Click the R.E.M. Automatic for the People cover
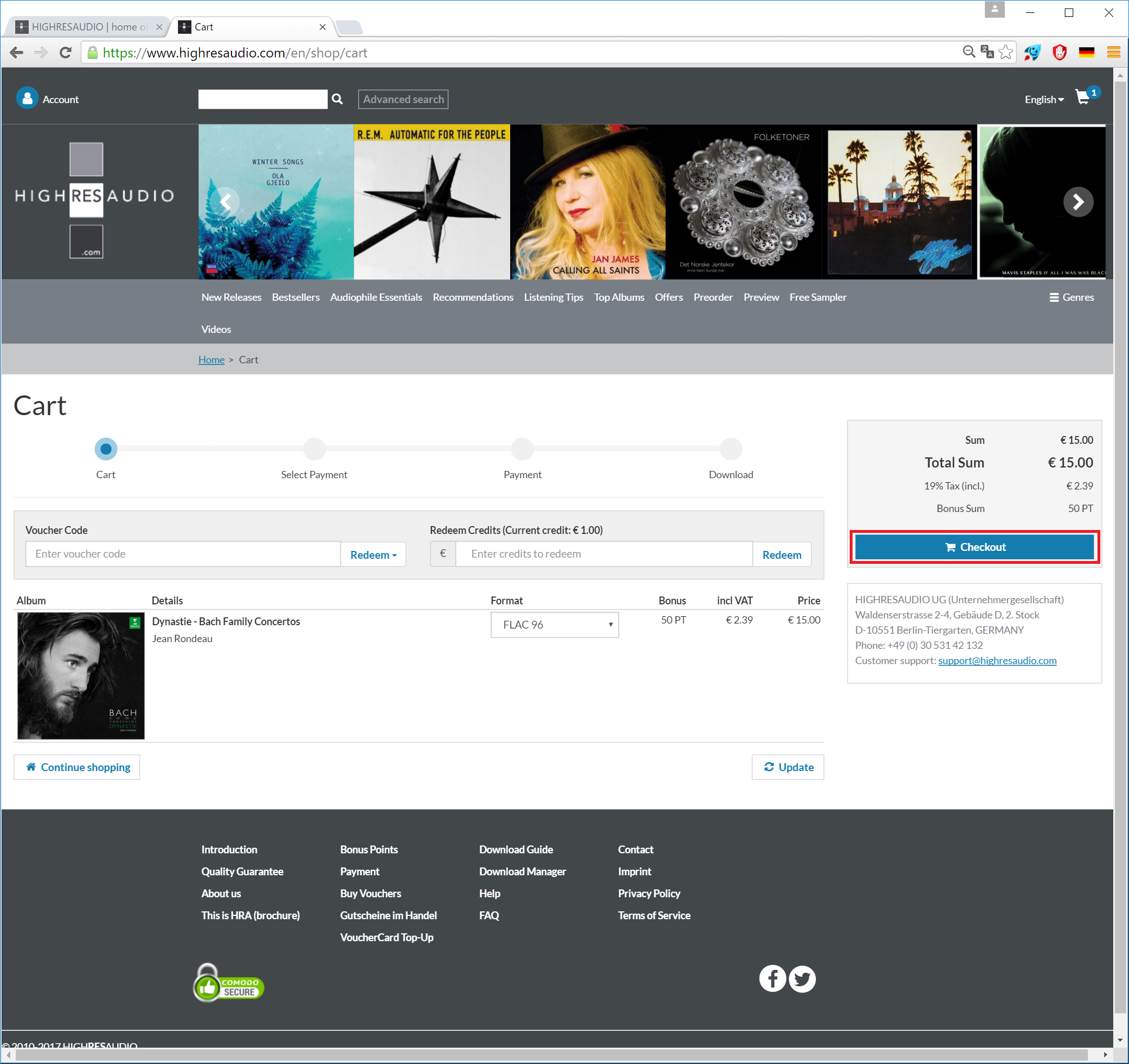This screenshot has width=1129, height=1064. [x=431, y=202]
